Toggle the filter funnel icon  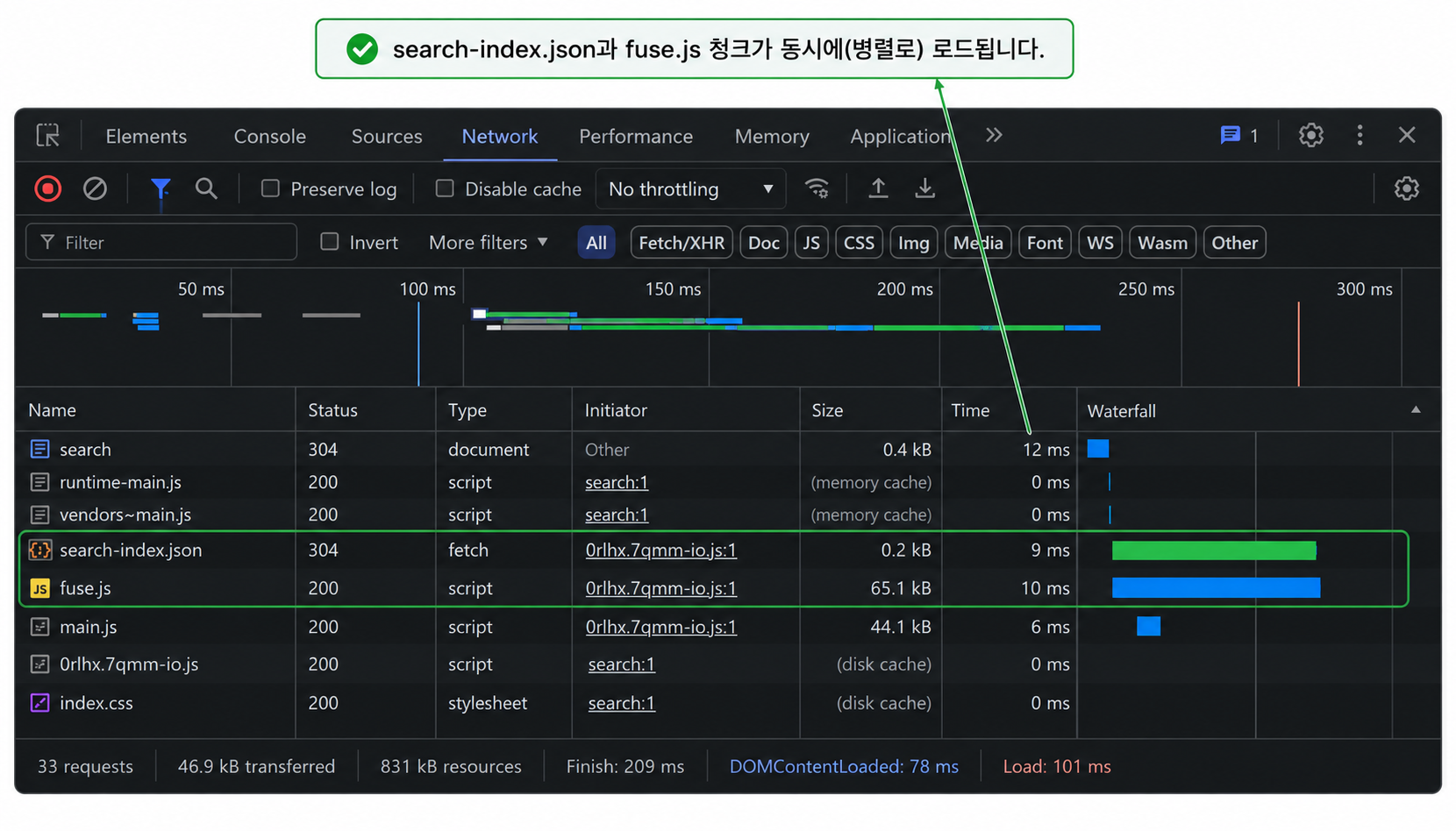[161, 188]
